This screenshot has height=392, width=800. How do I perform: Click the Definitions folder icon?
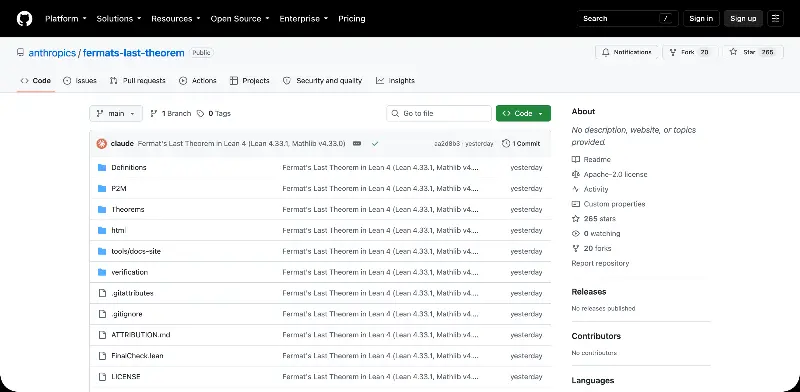102,167
